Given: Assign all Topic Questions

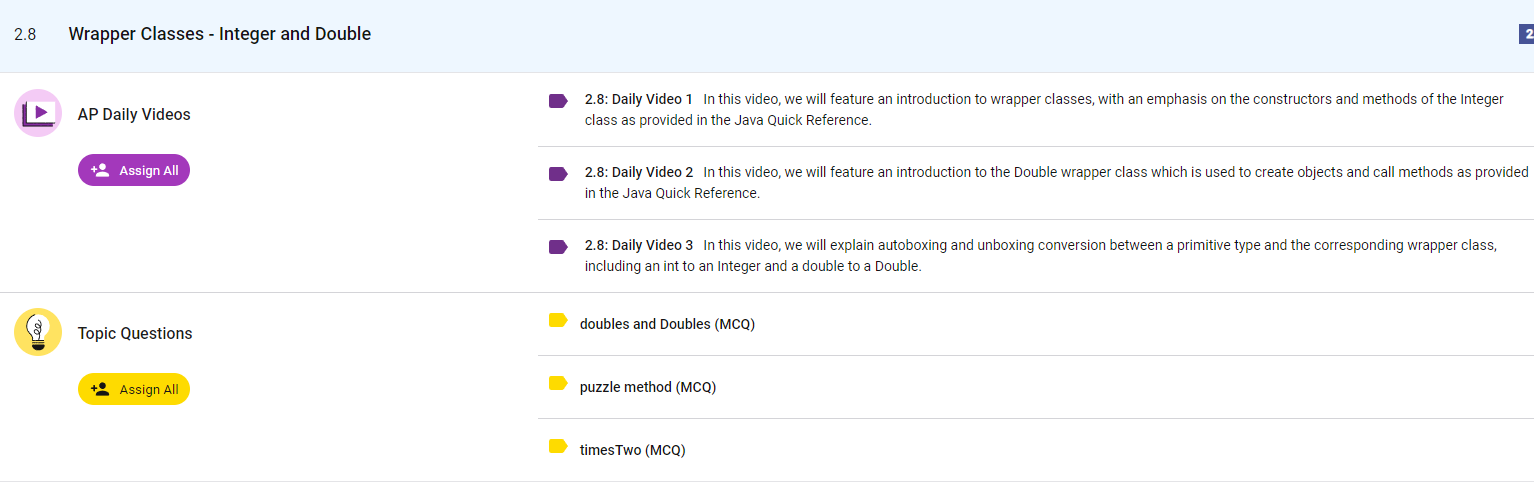Looking at the screenshot, I should coord(134,389).
